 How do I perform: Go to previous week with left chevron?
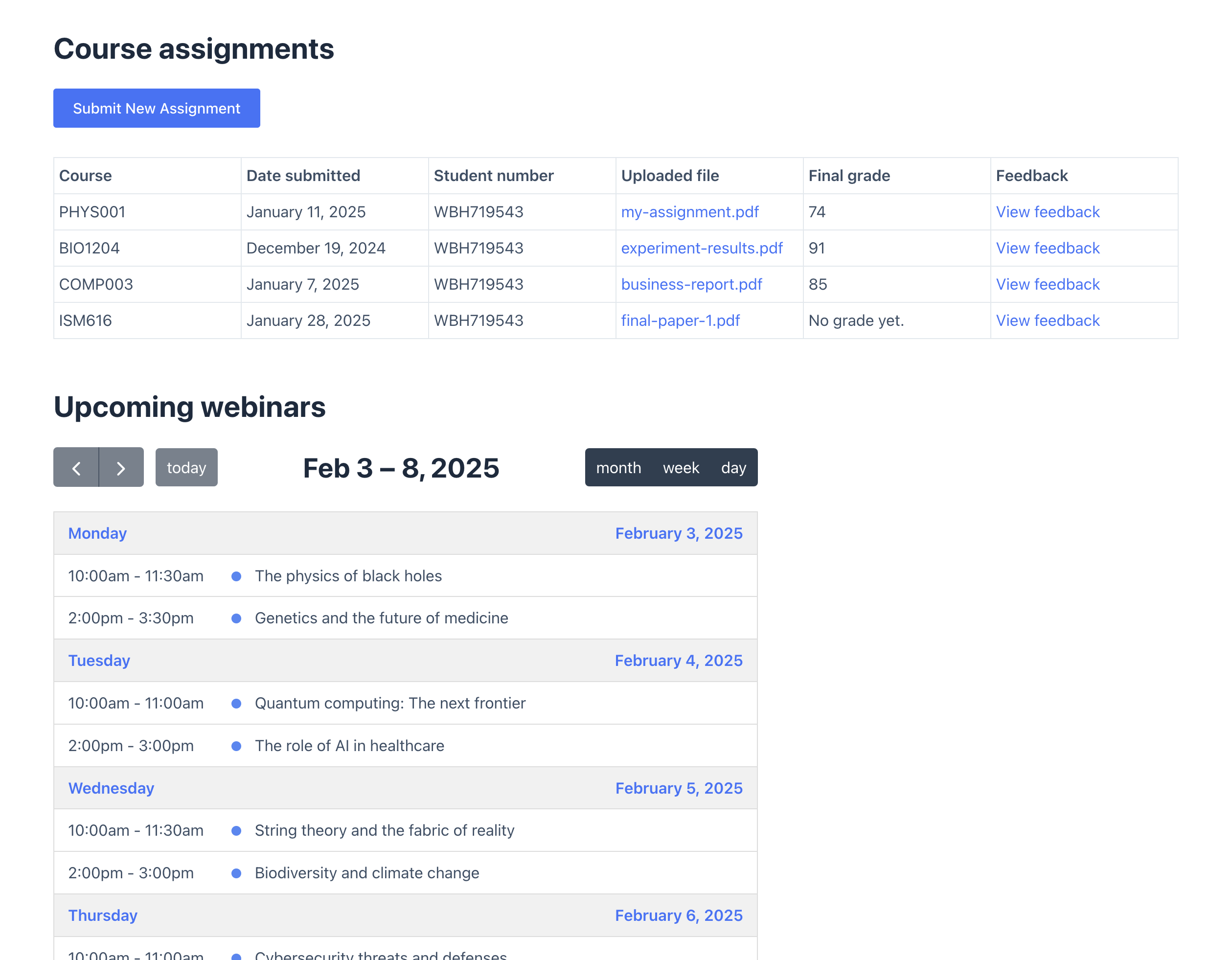[x=76, y=467]
